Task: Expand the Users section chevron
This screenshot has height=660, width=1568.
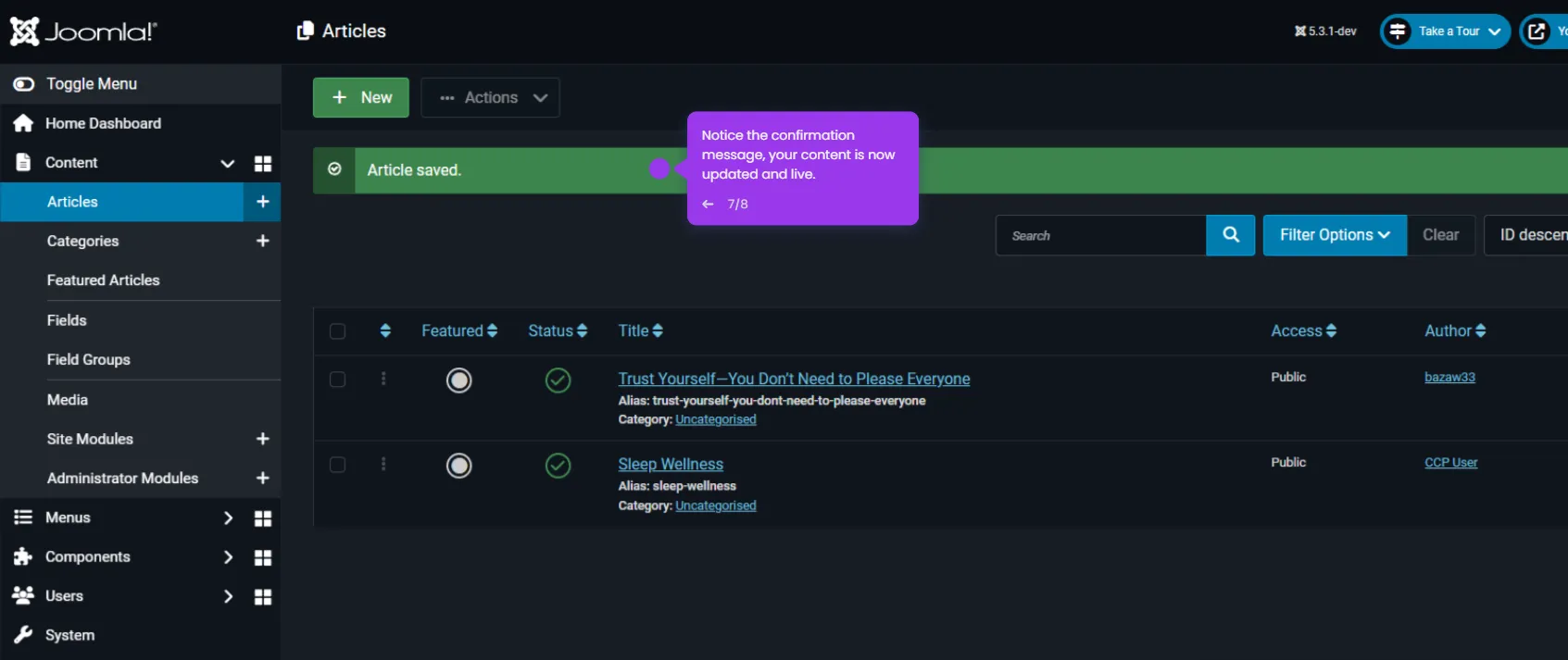Action: tap(227, 596)
